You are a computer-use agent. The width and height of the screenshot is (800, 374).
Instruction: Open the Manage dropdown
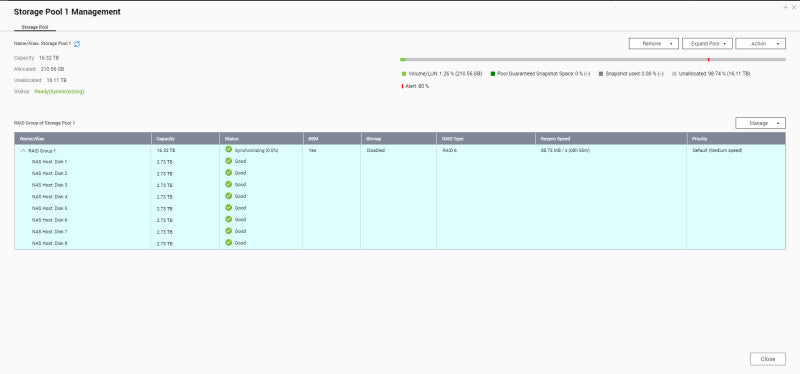760,123
